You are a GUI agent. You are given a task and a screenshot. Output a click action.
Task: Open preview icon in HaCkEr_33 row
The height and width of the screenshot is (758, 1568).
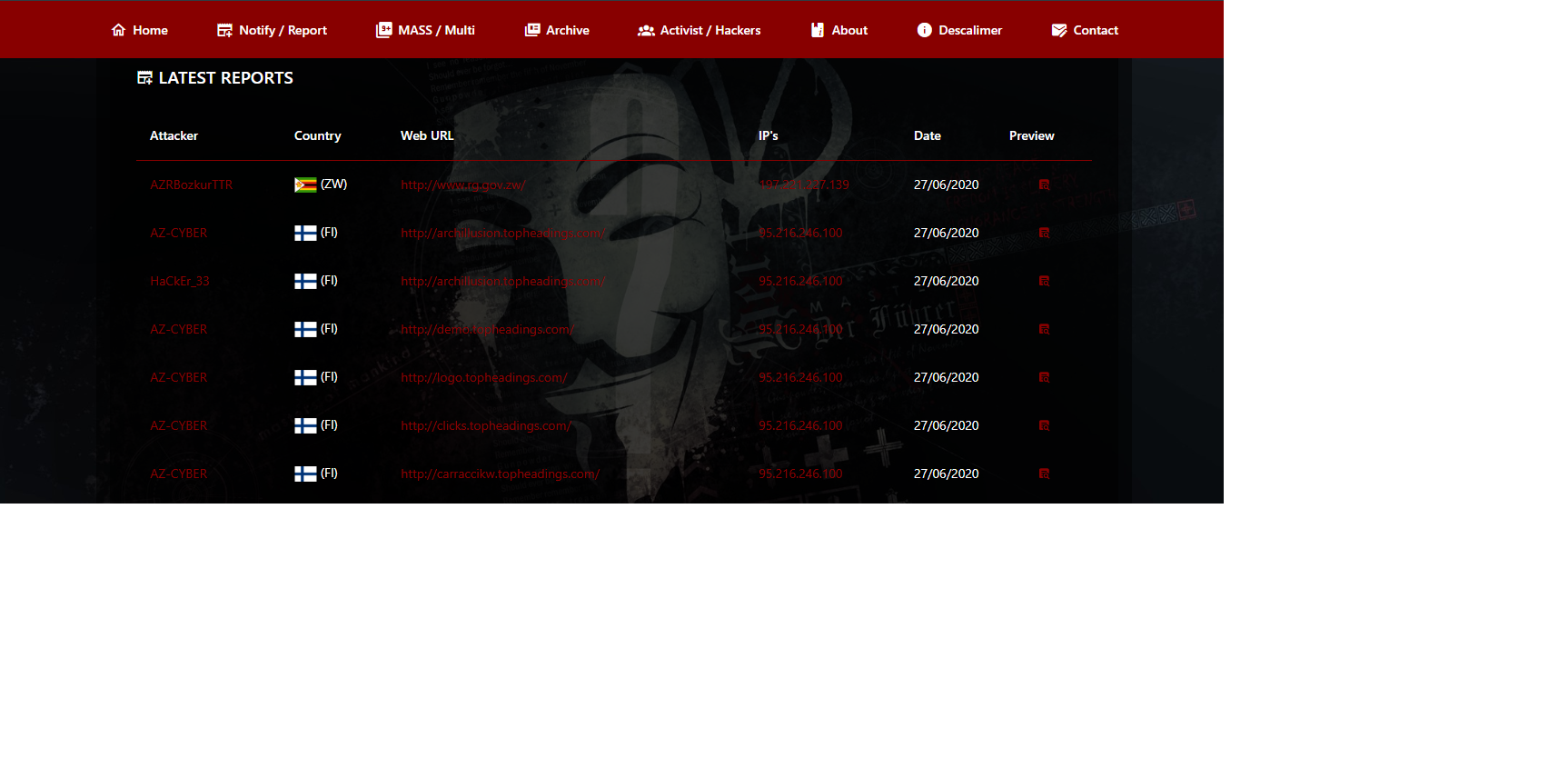click(x=1044, y=281)
